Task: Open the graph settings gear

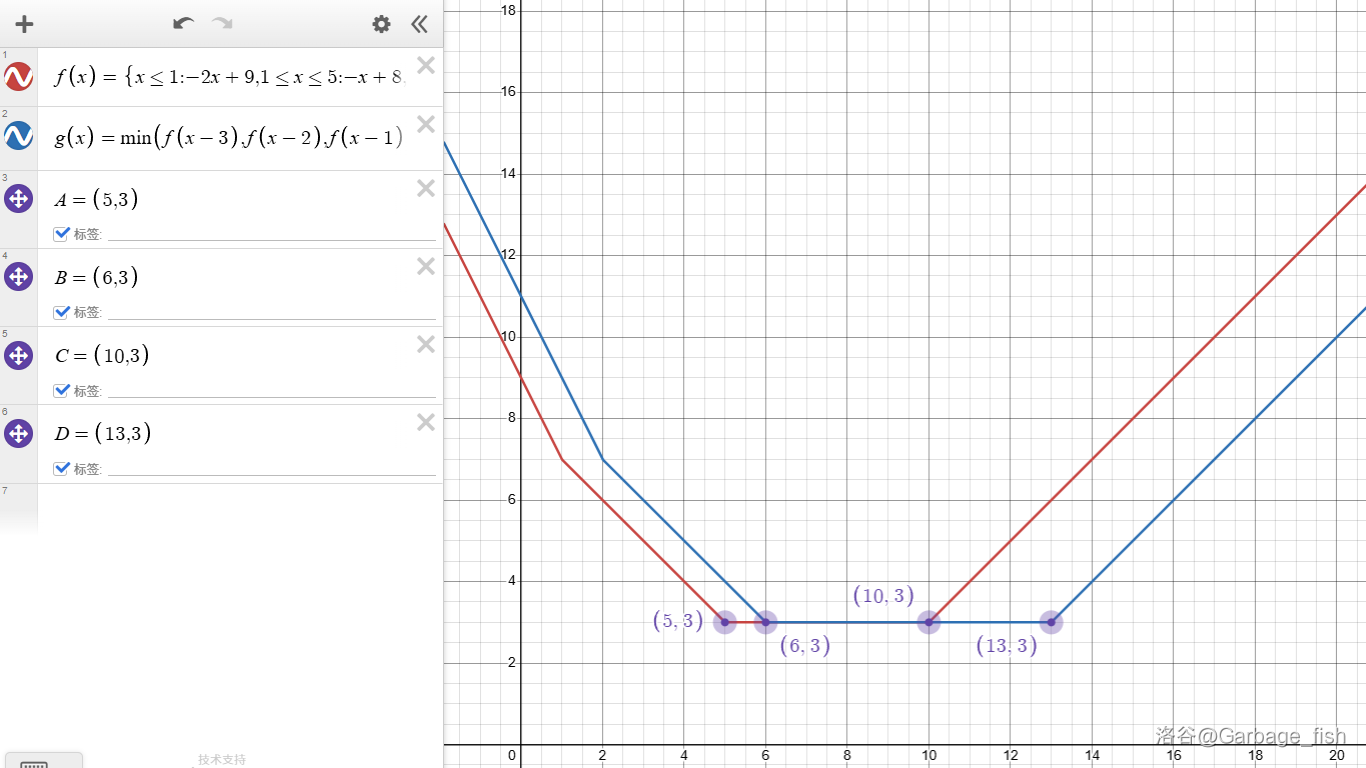Action: tap(381, 24)
